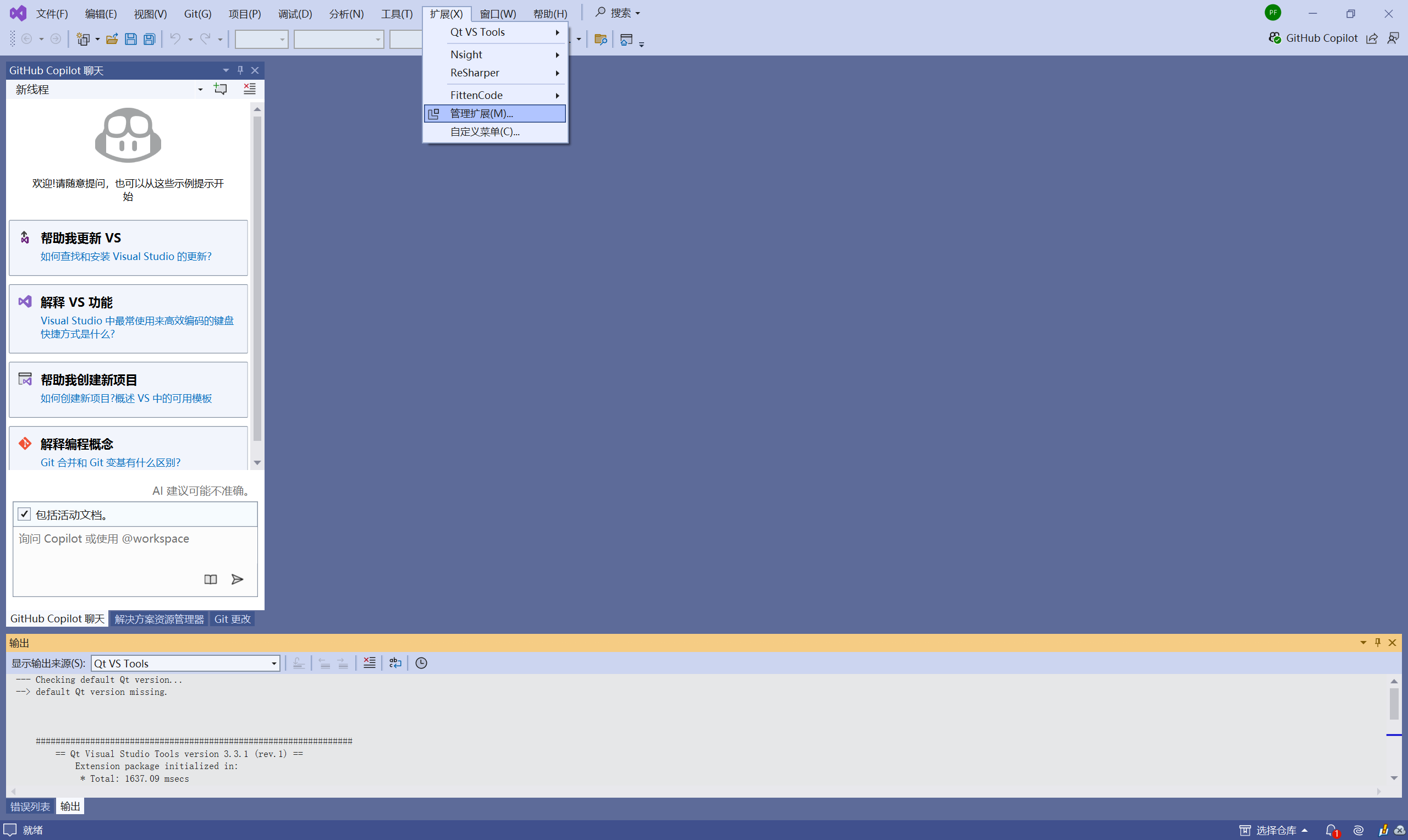Click the 询问 Copilot chat input field
The width and height of the screenshot is (1408, 840).
[135, 561]
